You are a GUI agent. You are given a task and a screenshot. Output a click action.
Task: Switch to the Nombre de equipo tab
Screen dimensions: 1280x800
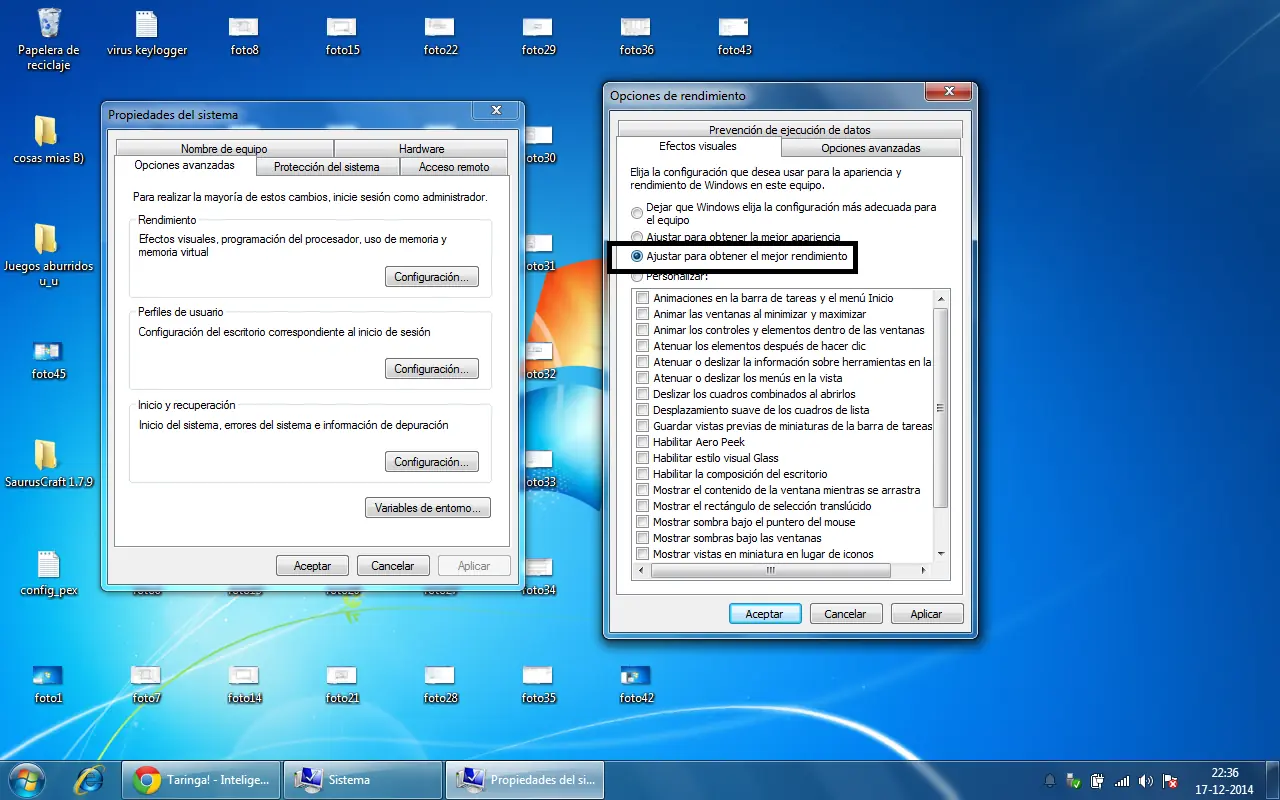coord(224,149)
